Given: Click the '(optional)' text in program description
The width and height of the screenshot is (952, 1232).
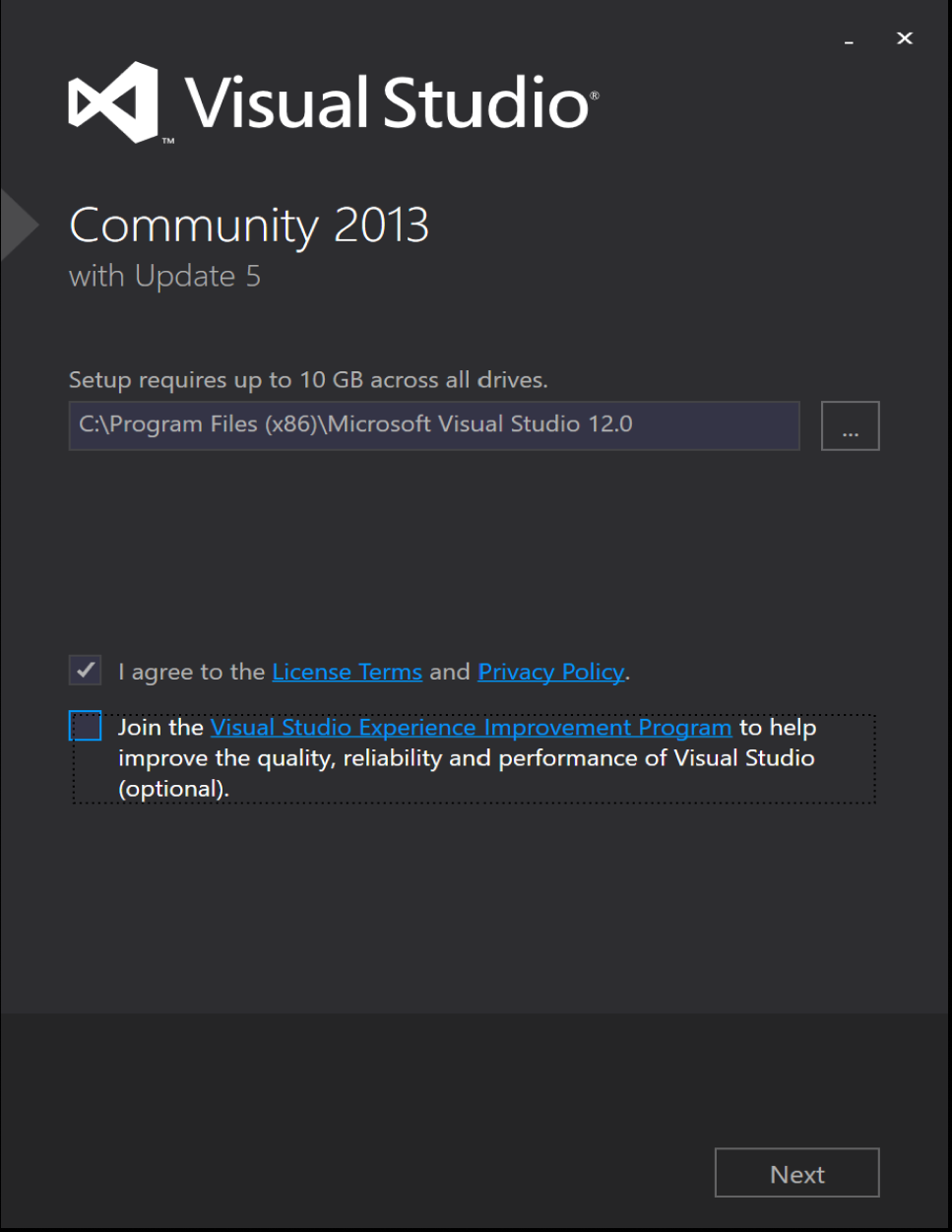Looking at the screenshot, I should pyautogui.click(x=173, y=789).
